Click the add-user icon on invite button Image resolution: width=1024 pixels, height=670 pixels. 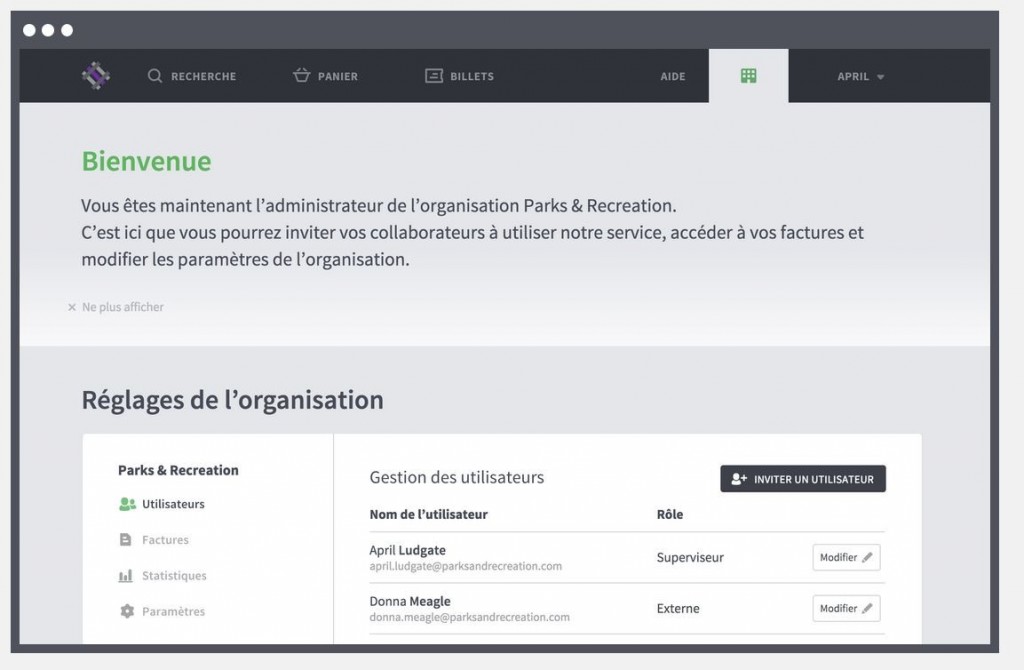click(739, 479)
